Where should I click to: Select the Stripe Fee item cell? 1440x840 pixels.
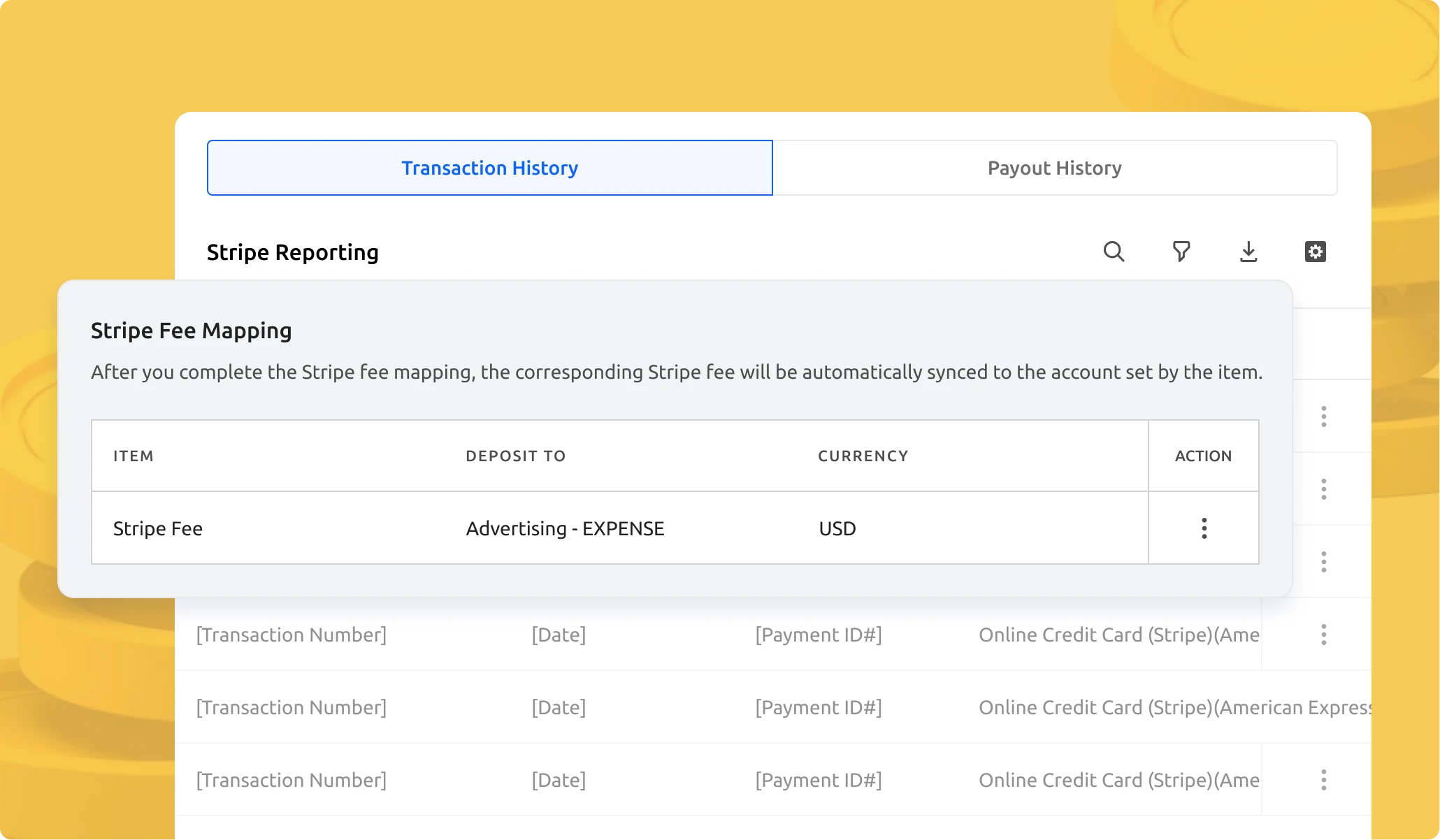coord(158,528)
